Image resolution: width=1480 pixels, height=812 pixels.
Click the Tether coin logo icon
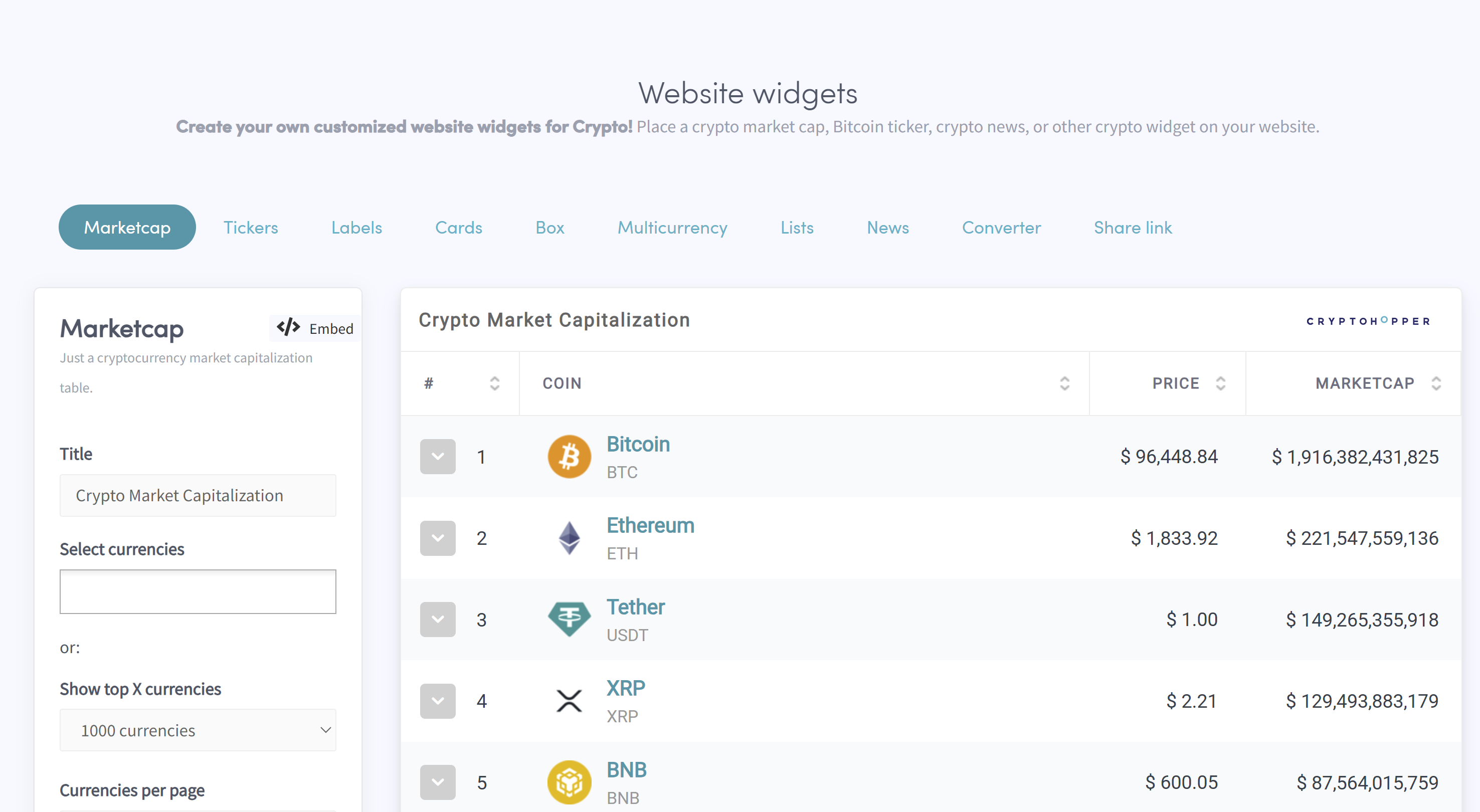pyautogui.click(x=569, y=619)
